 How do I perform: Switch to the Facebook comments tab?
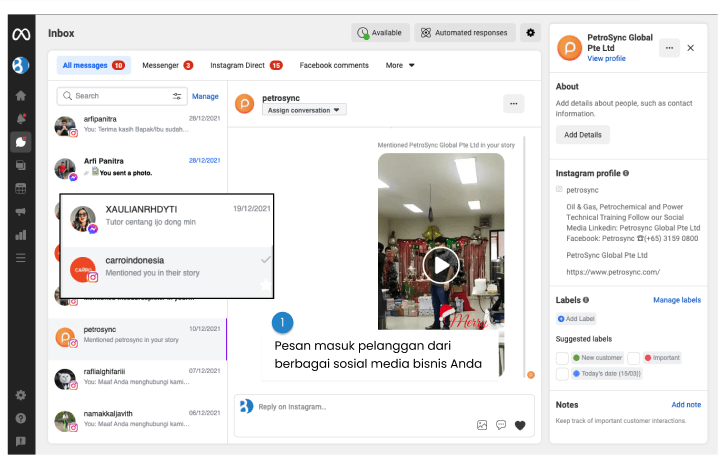[x=334, y=65]
